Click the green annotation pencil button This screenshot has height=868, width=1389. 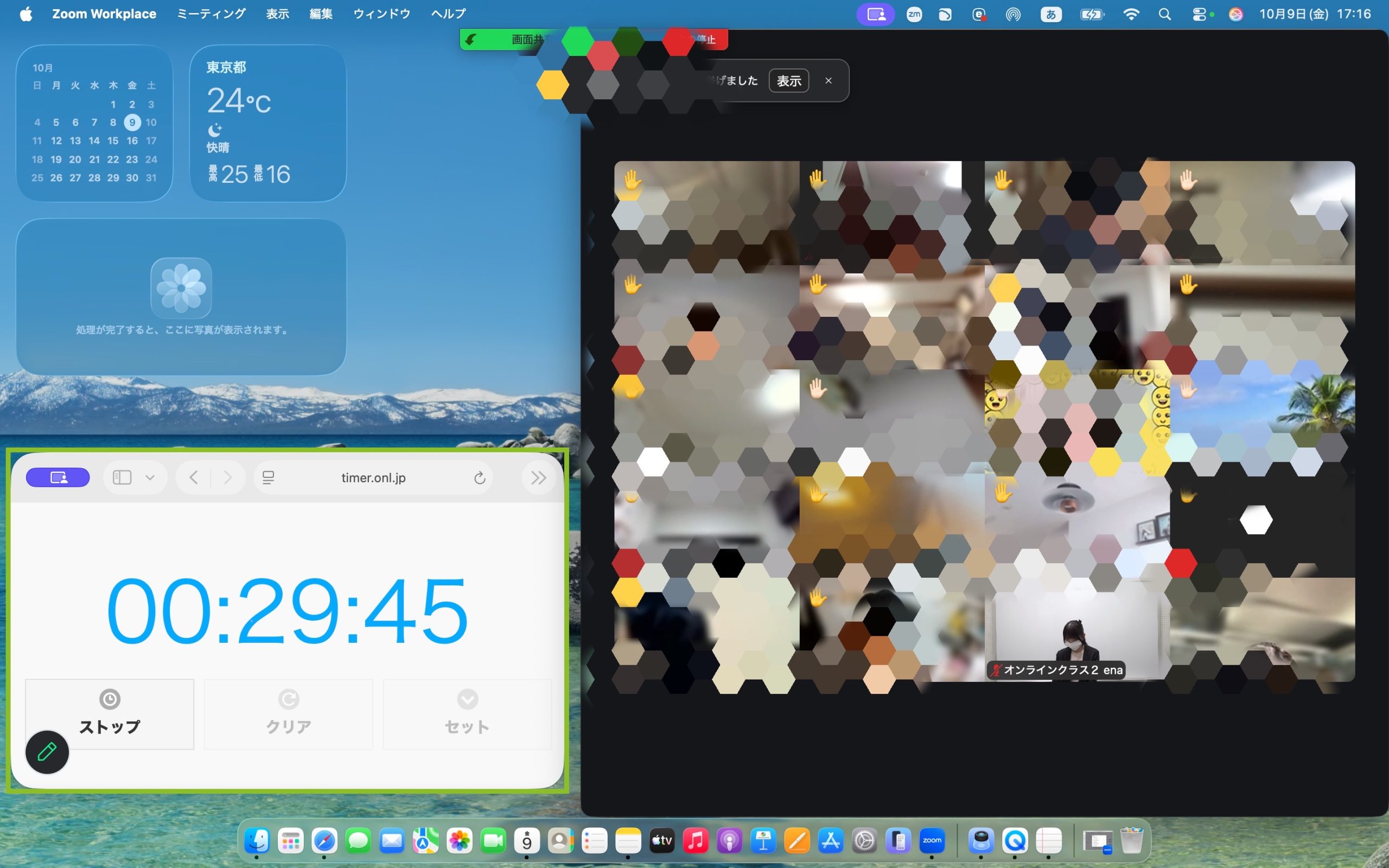point(47,751)
